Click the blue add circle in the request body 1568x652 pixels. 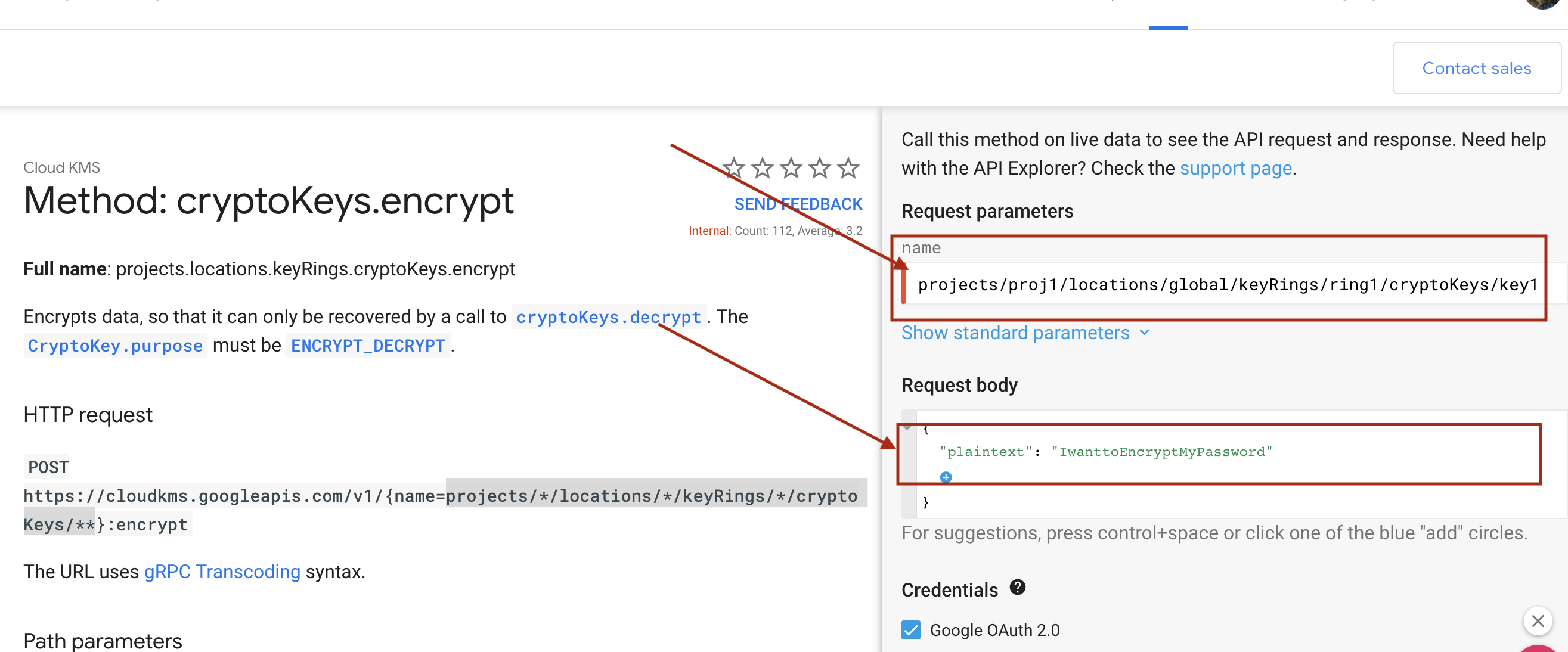[x=946, y=477]
